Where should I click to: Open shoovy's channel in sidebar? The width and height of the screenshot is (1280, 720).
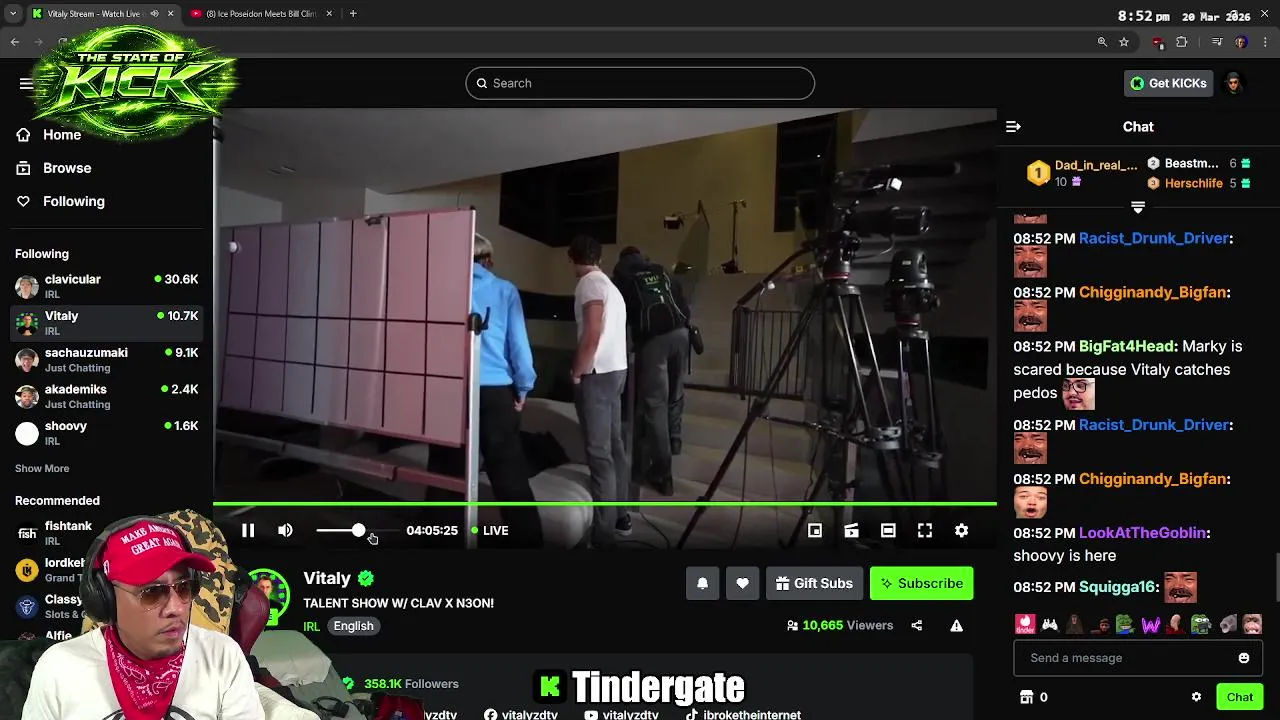coord(106,433)
